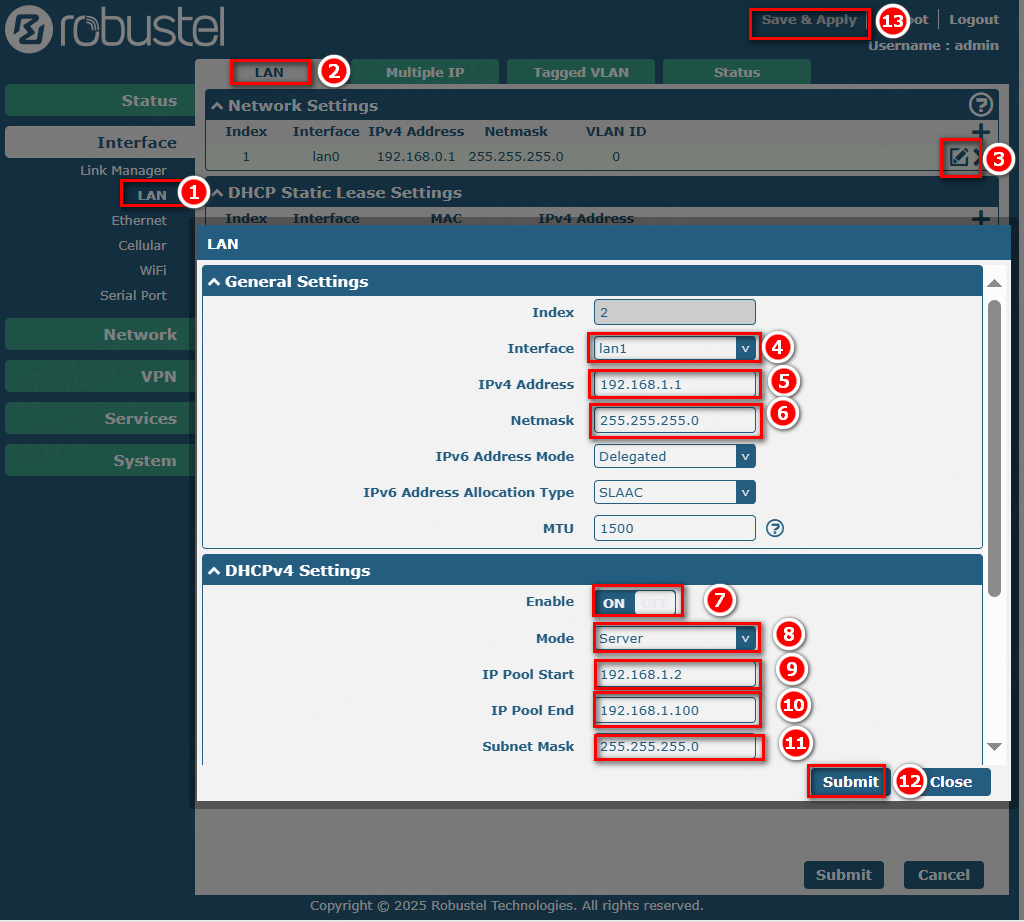Open the Interface dropdown showing lan1
Image resolution: width=1024 pixels, height=922 pixels.
pyautogui.click(x=675, y=348)
